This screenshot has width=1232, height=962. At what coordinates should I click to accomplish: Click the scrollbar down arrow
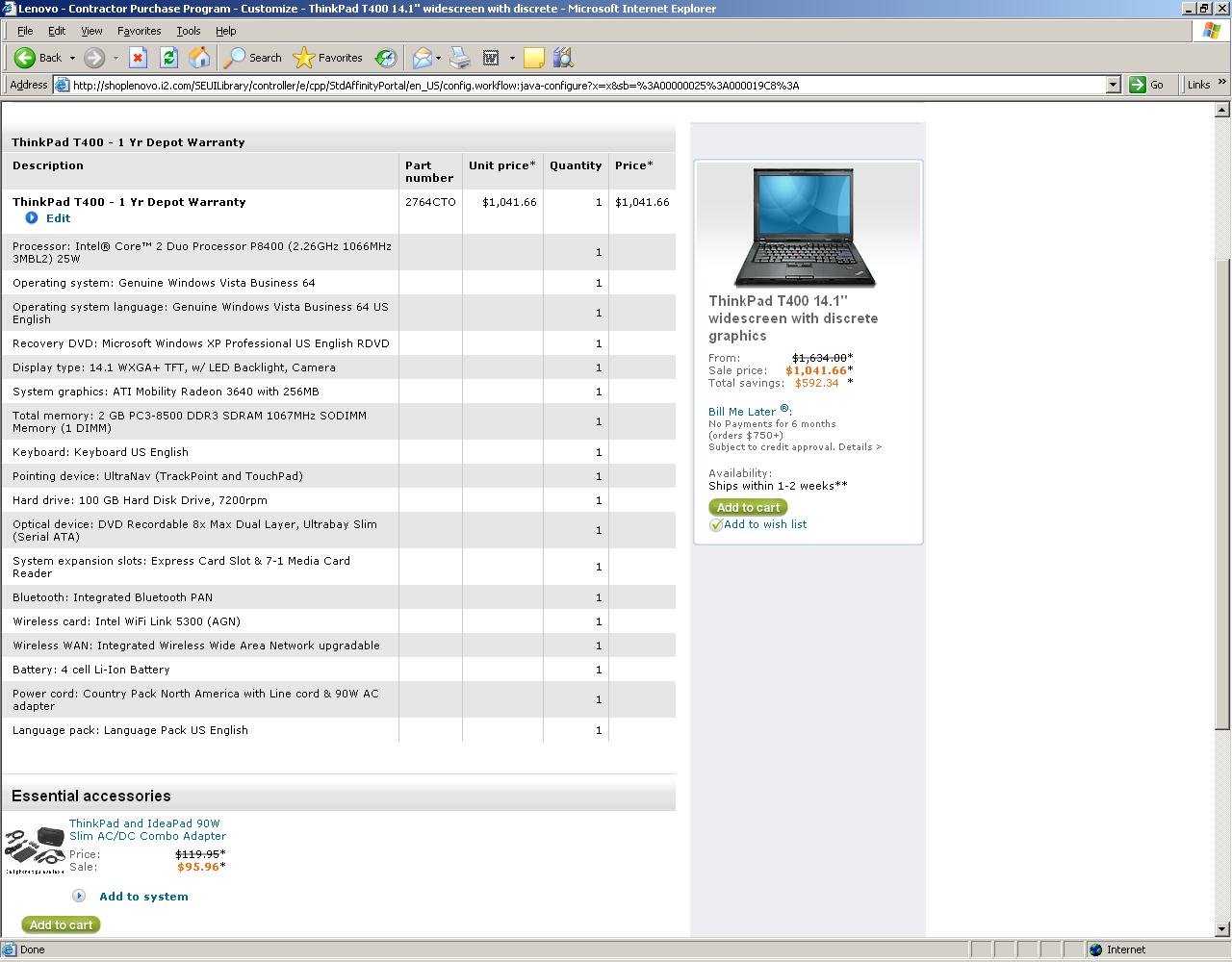pyautogui.click(x=1222, y=929)
